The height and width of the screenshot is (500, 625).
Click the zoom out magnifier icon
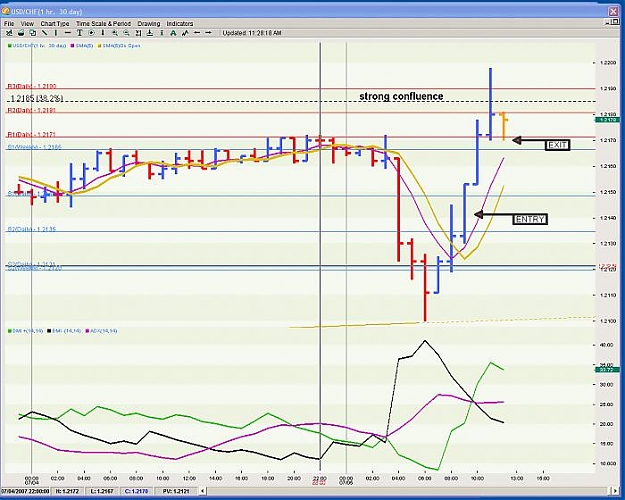click(x=126, y=33)
